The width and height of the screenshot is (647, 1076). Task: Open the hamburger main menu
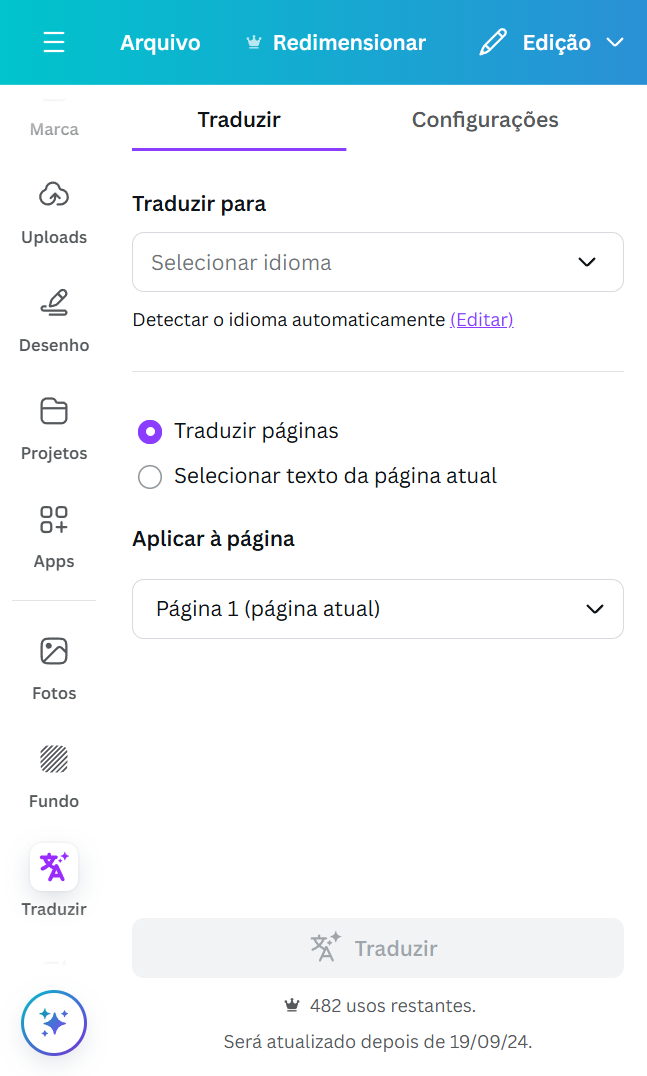pos(54,43)
